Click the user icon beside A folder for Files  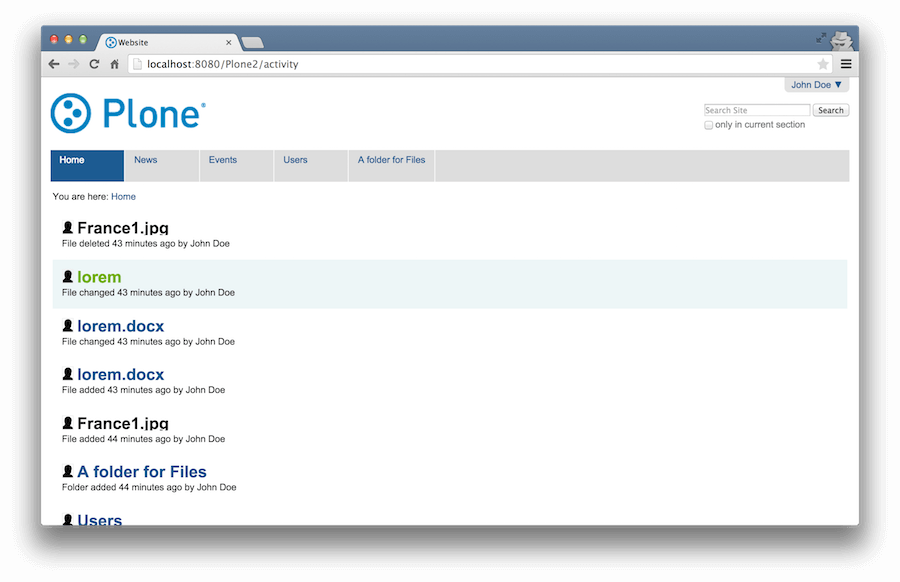[x=67, y=471]
